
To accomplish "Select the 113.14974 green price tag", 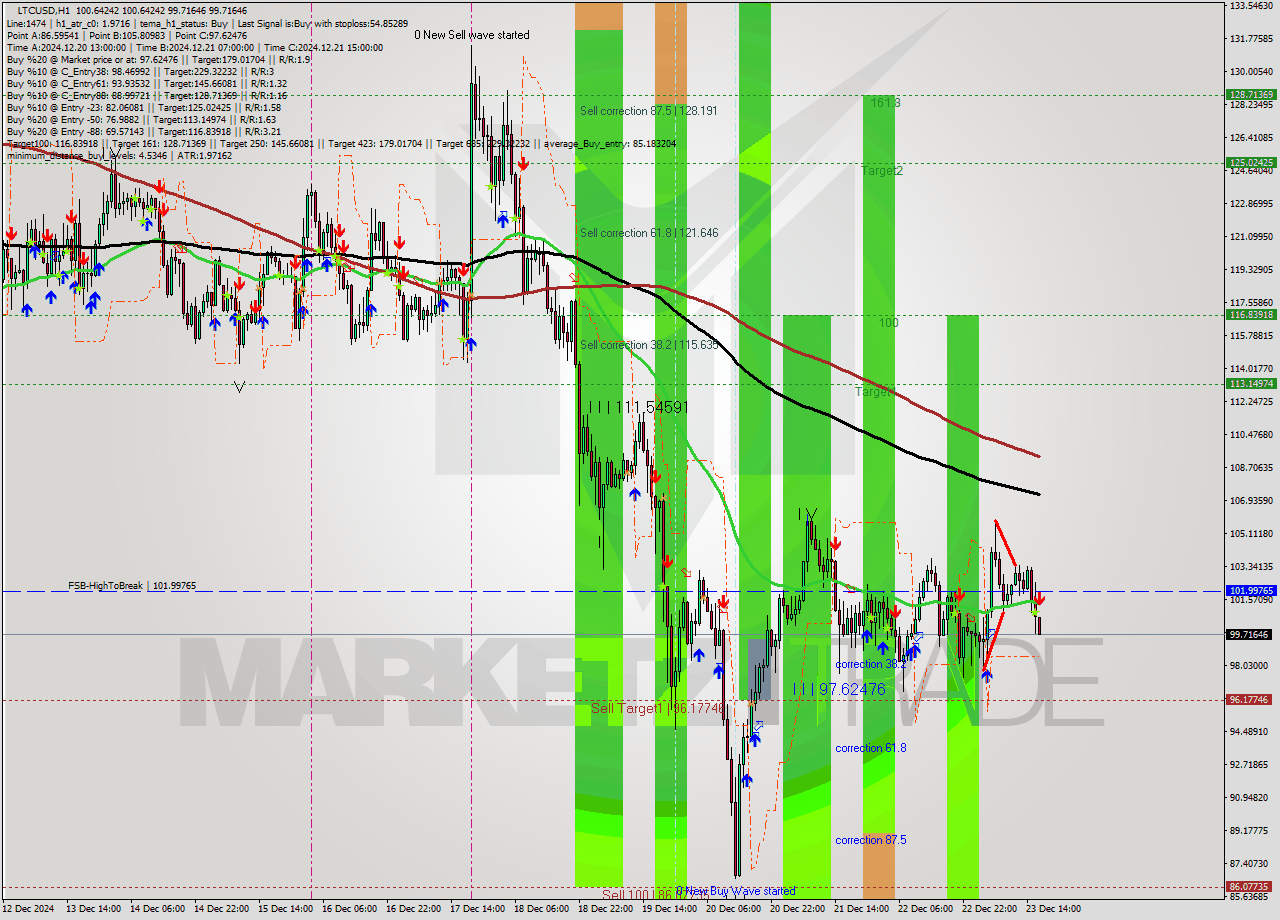I will (1251, 384).
